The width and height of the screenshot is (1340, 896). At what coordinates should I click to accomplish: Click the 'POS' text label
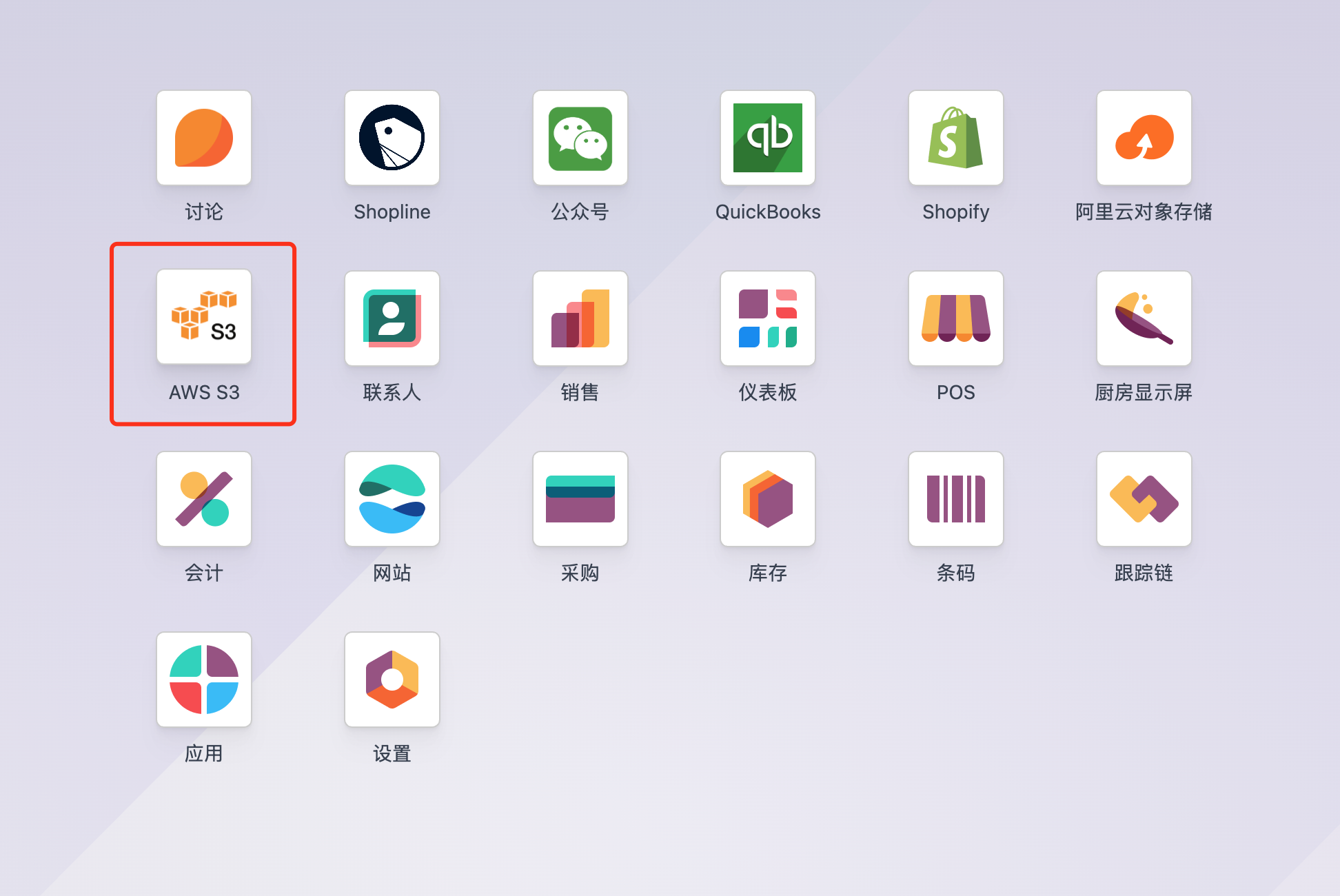coord(956,392)
